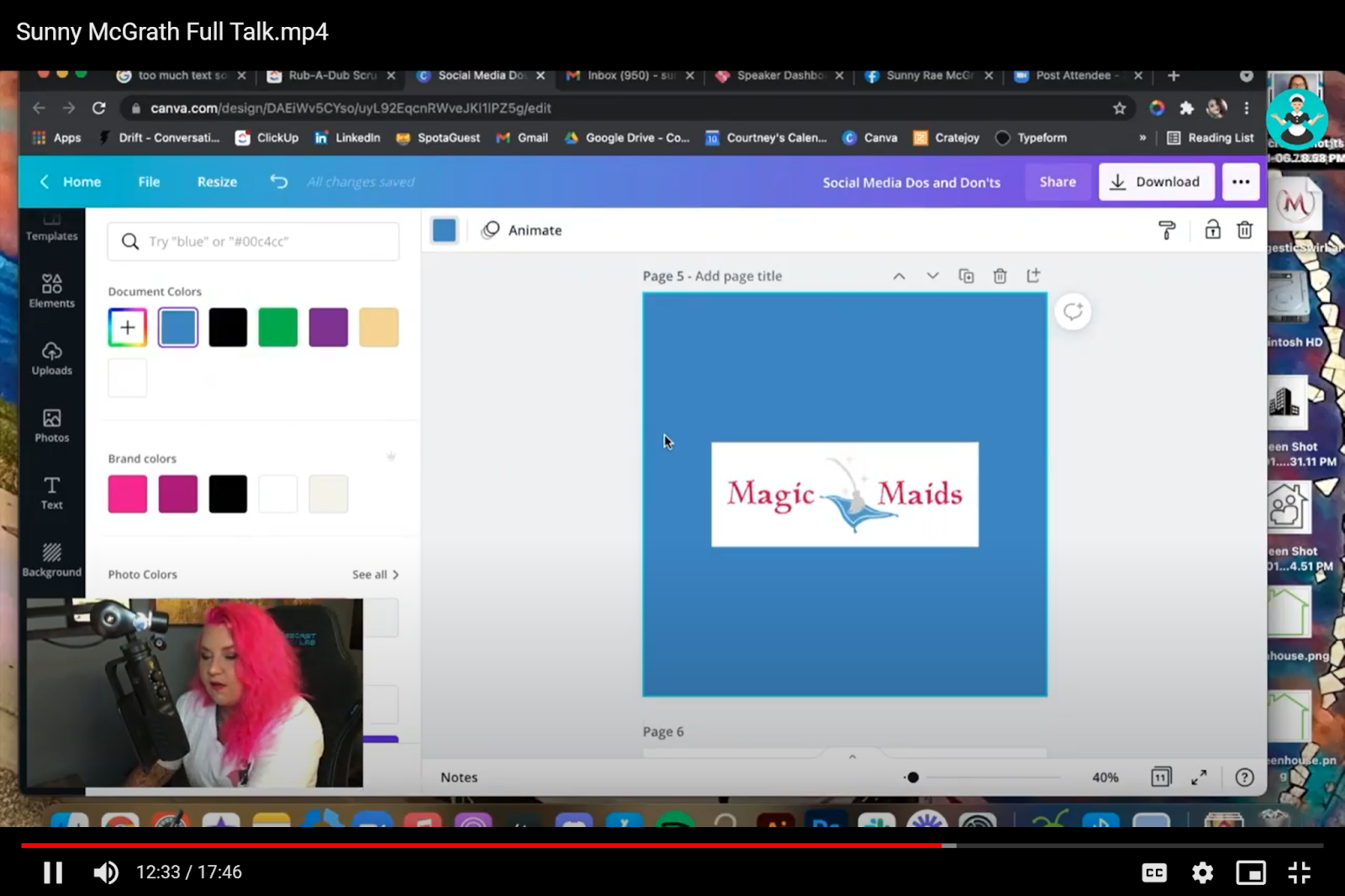Click the Share button
Image resolution: width=1345 pixels, height=896 pixels.
point(1057,182)
